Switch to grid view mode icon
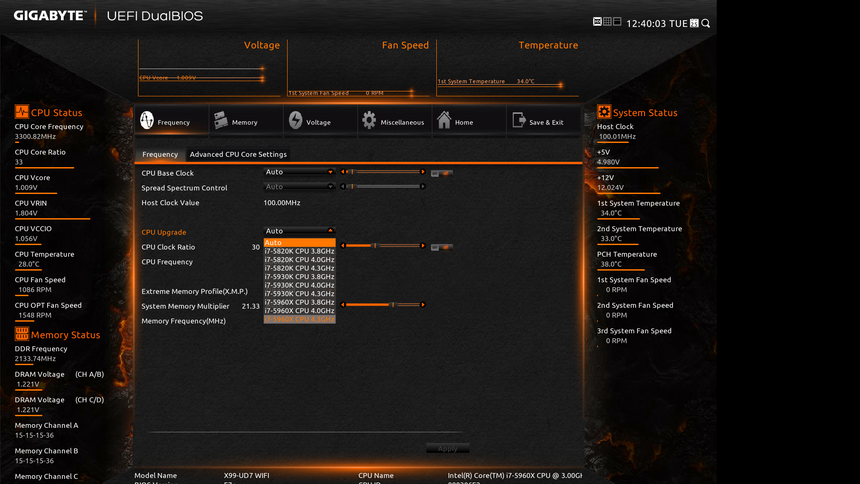The width and height of the screenshot is (860, 484). pos(607,22)
